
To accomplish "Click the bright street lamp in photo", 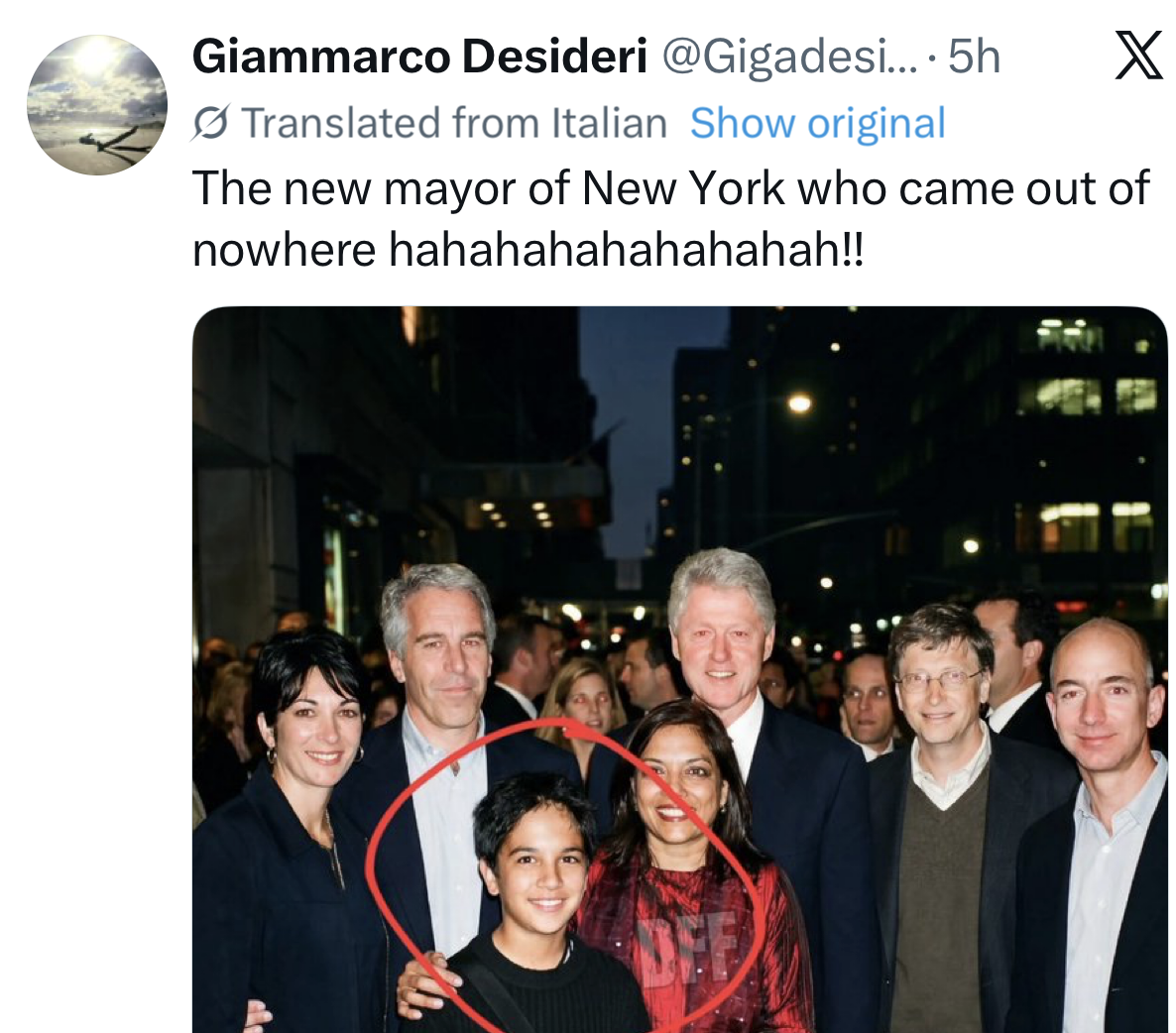I will (799, 403).
